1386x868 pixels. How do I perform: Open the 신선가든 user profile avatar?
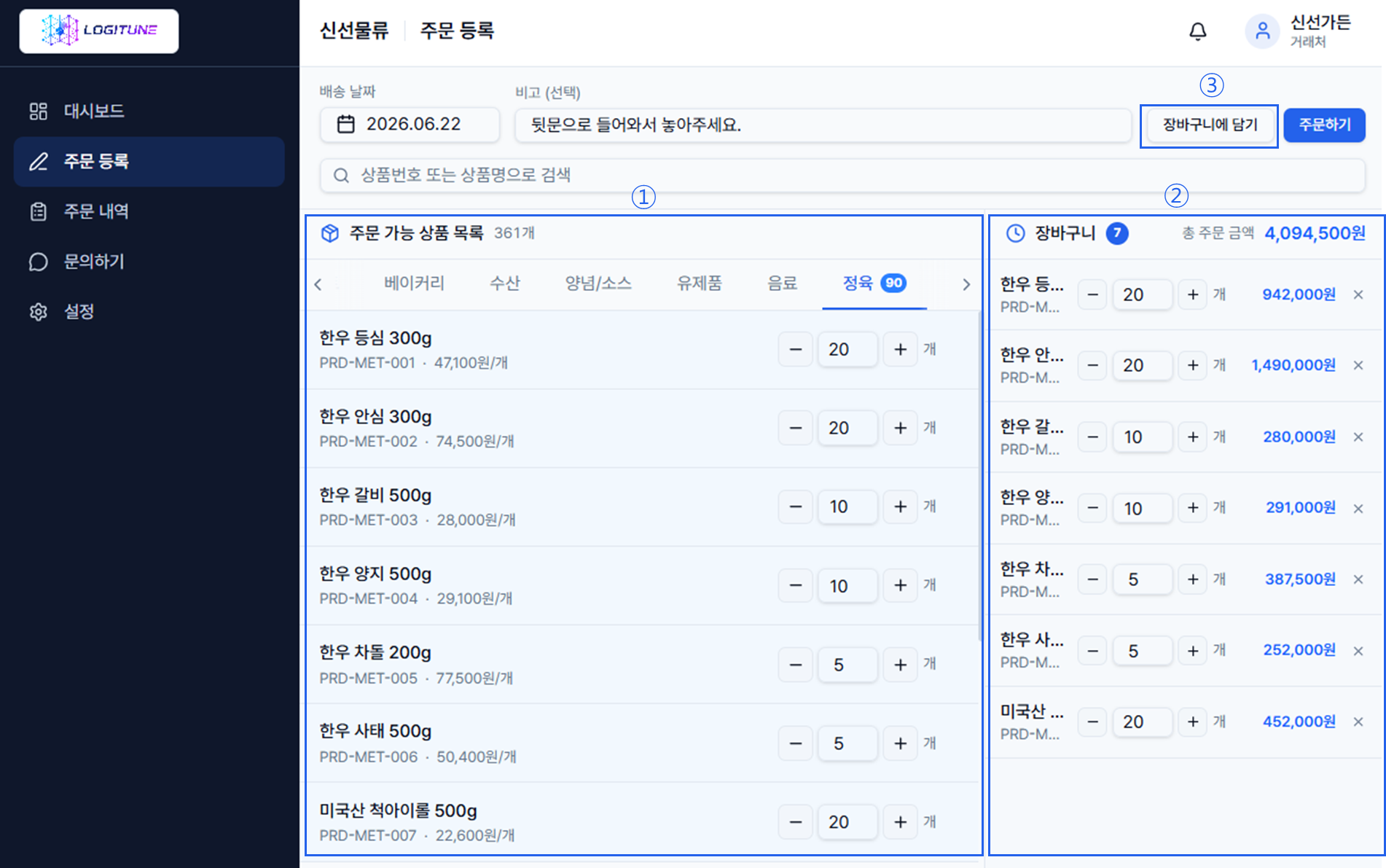coord(1262,31)
